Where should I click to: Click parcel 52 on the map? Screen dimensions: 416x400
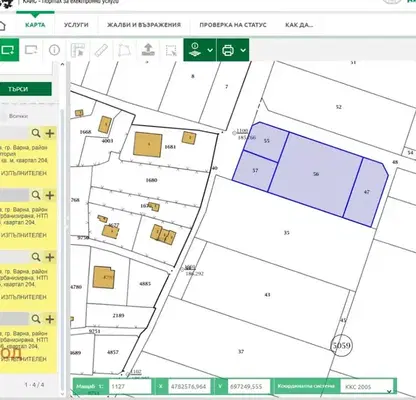pyautogui.click(x=339, y=107)
